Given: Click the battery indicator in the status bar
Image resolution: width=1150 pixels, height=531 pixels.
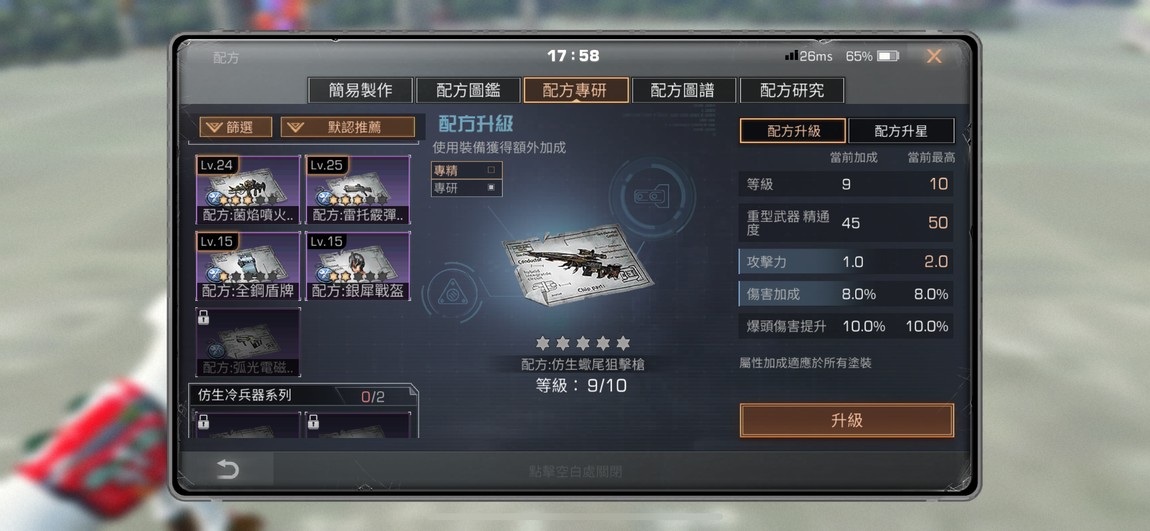Looking at the screenshot, I should tap(887, 56).
